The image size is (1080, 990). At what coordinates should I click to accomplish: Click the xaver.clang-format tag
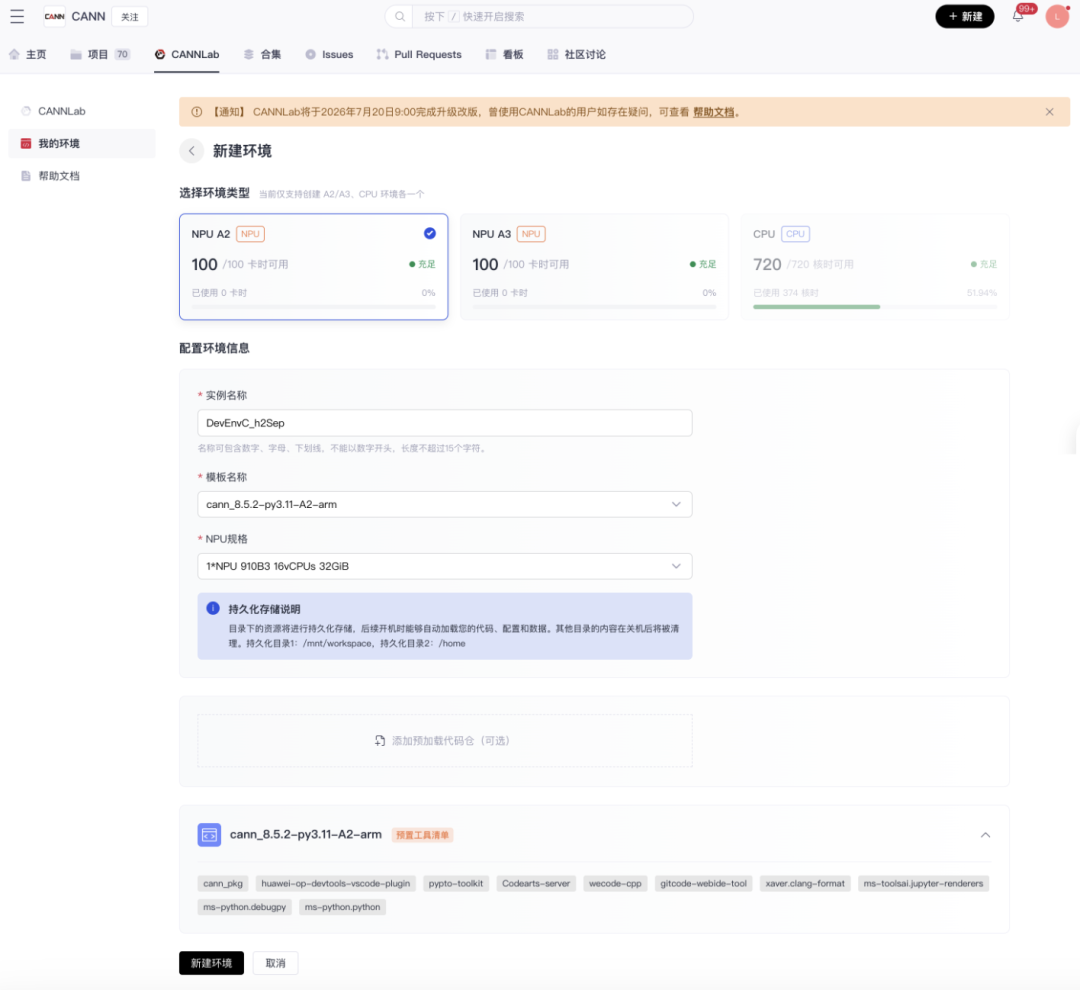point(805,883)
